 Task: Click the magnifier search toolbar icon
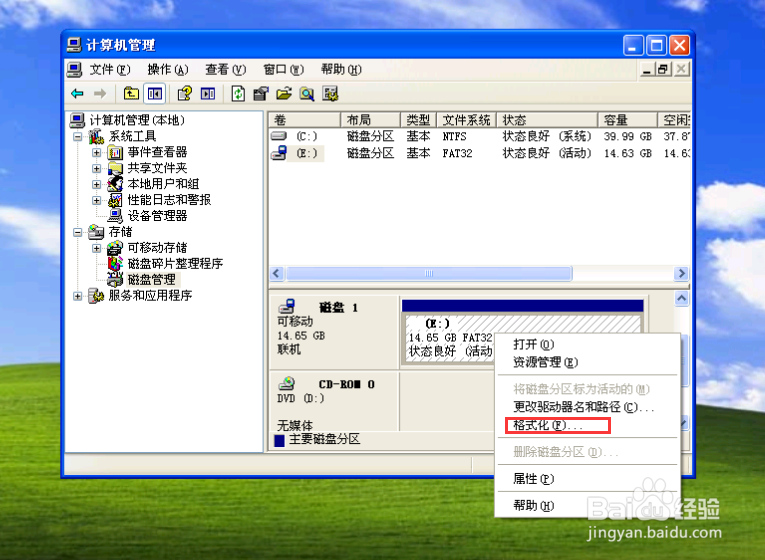[307, 93]
